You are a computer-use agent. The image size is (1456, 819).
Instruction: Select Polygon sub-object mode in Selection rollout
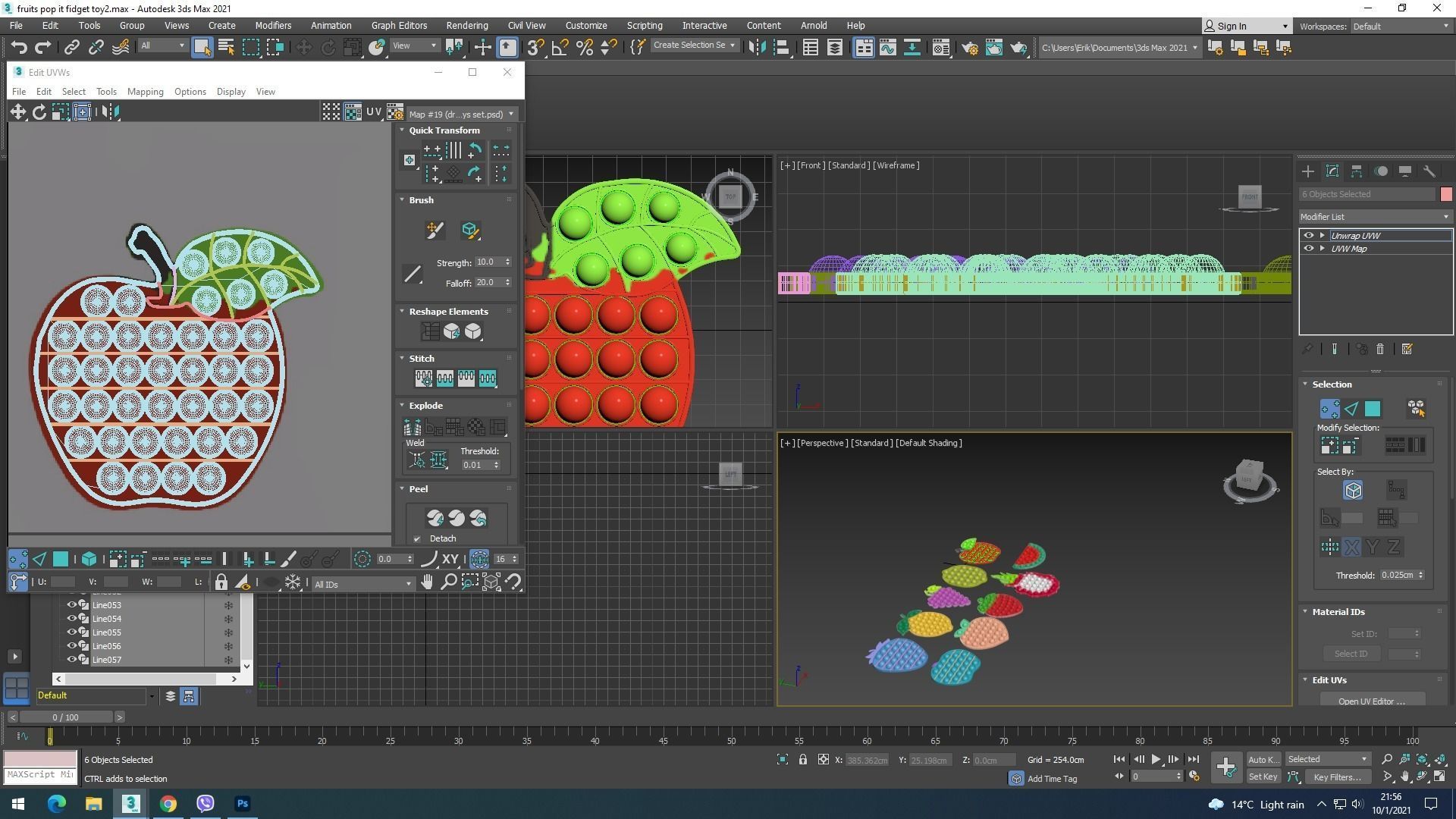pyautogui.click(x=1373, y=409)
